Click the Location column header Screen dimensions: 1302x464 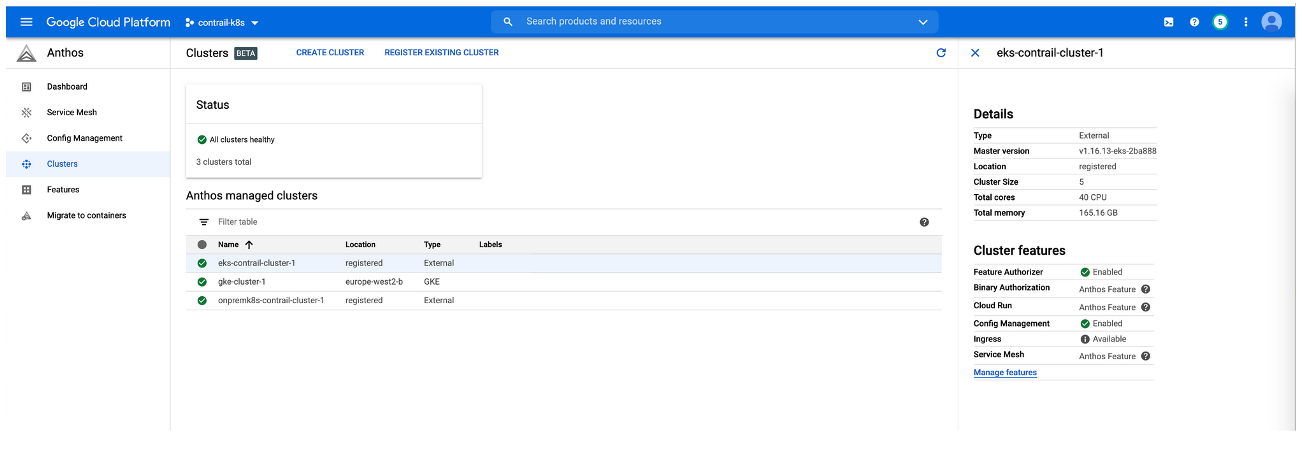[x=360, y=244]
